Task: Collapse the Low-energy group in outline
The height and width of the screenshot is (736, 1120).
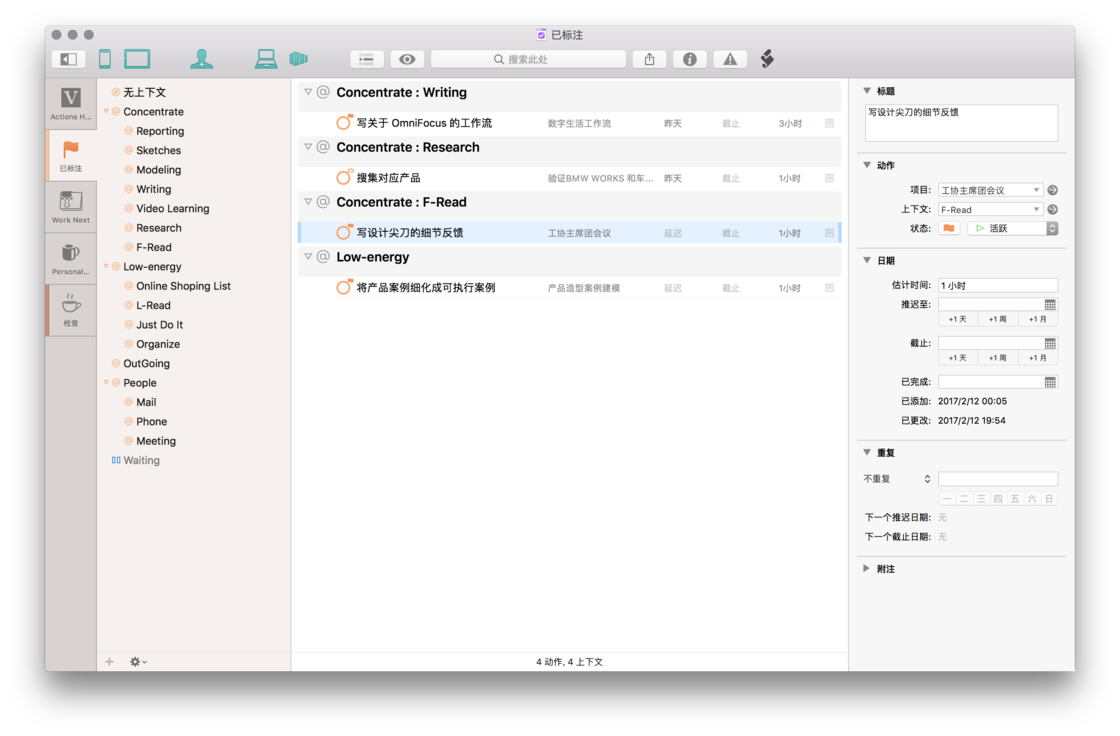Action: click(x=308, y=257)
